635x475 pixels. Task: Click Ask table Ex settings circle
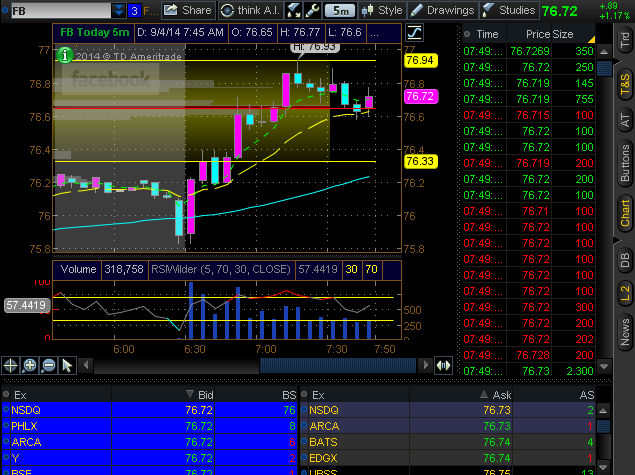(x=304, y=394)
